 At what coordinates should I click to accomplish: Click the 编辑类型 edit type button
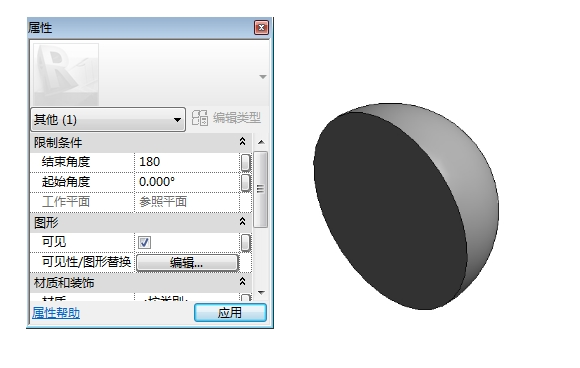[x=226, y=118]
